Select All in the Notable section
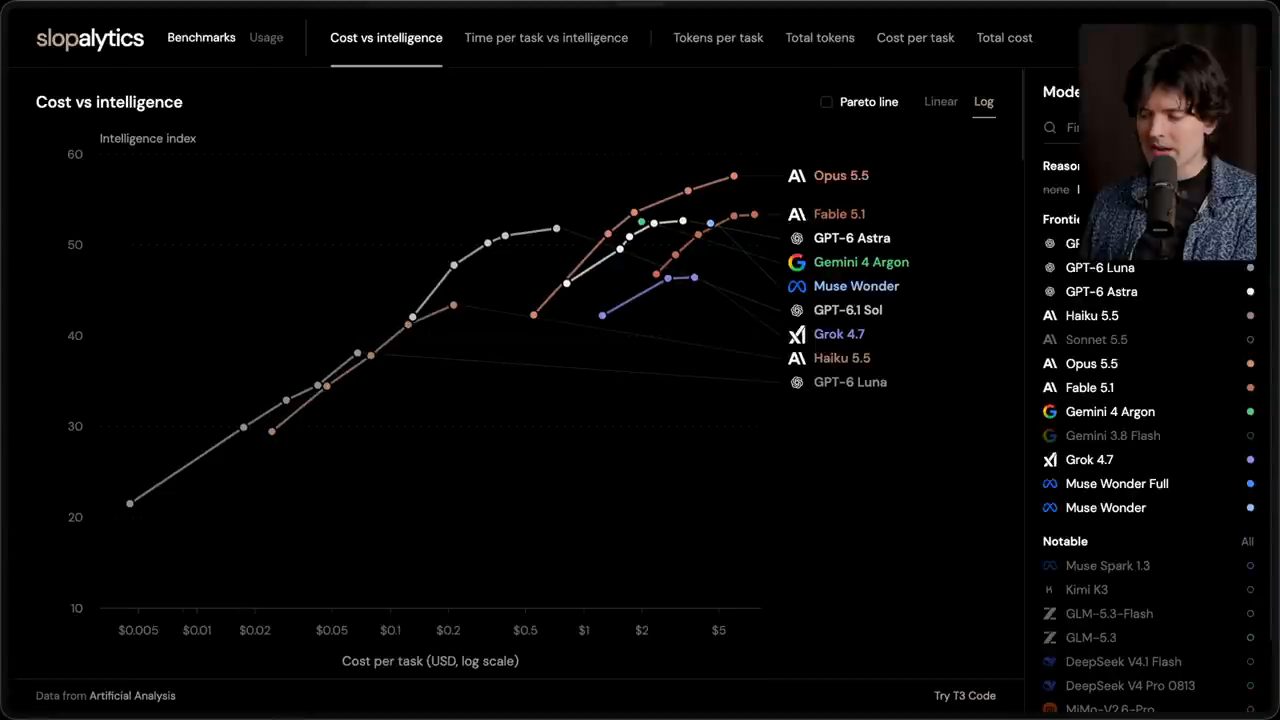 tap(1247, 542)
